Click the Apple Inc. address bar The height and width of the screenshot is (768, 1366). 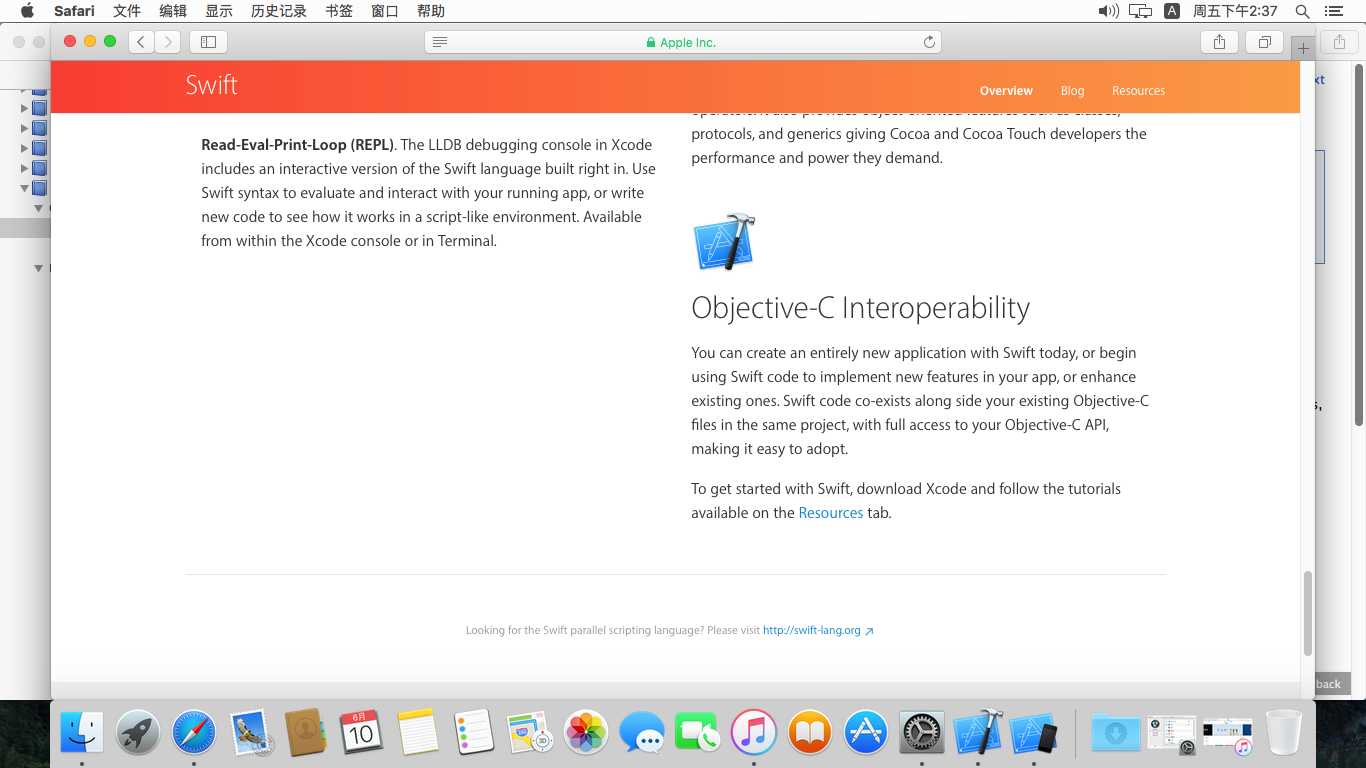(x=682, y=42)
